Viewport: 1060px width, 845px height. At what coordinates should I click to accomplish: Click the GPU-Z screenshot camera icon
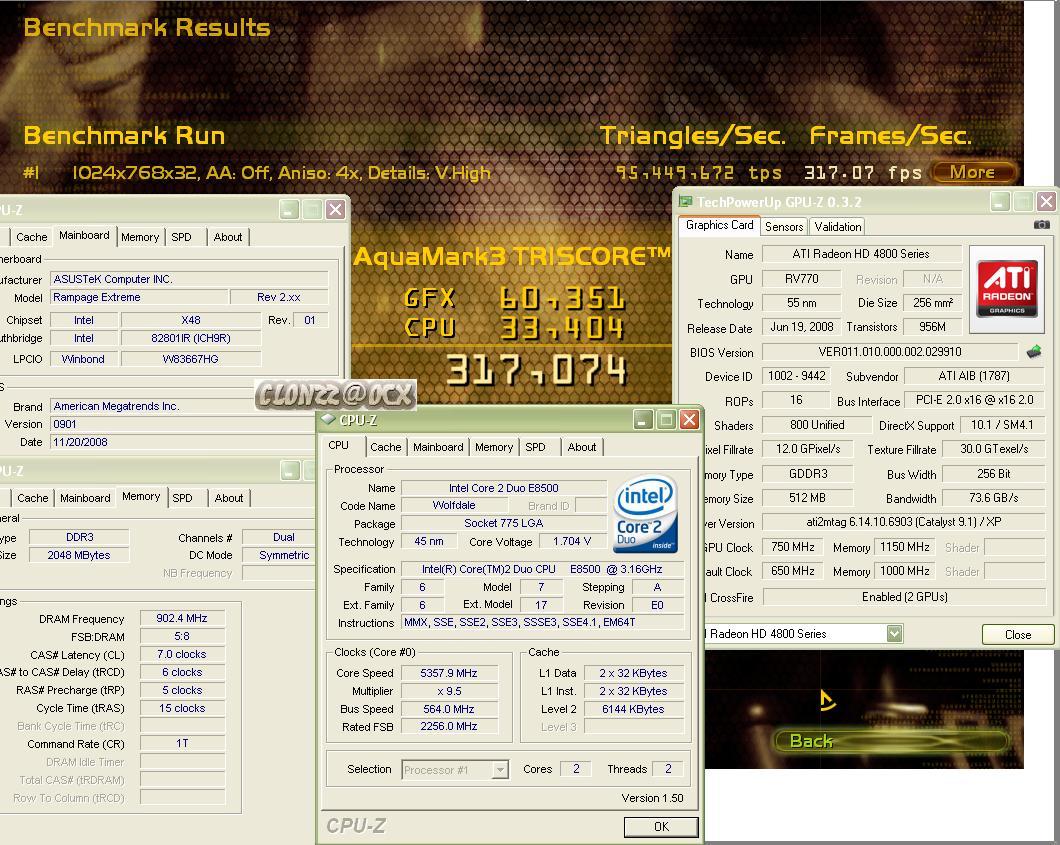1041,224
